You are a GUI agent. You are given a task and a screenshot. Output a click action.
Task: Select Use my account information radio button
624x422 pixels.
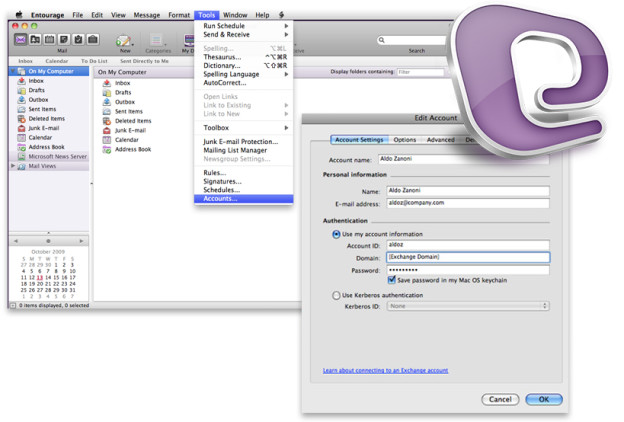click(x=336, y=234)
